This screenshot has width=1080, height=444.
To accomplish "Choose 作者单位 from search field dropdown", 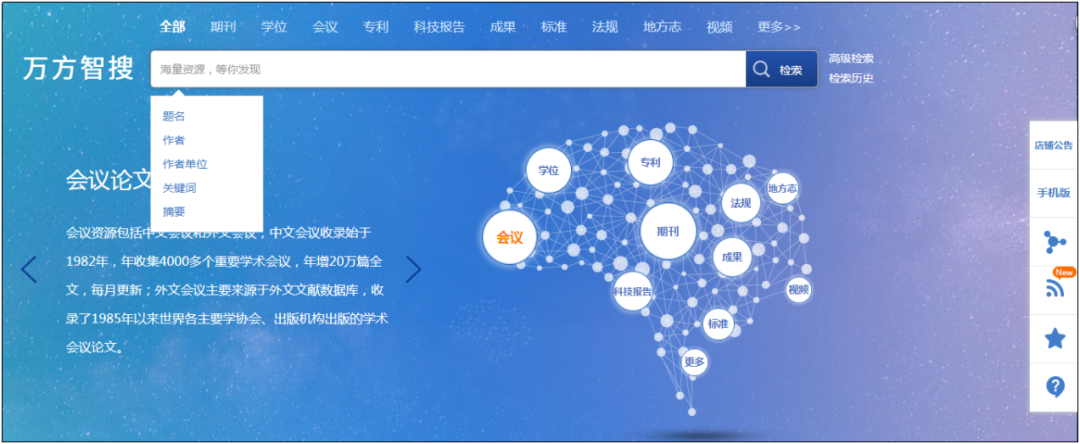I will [185, 164].
